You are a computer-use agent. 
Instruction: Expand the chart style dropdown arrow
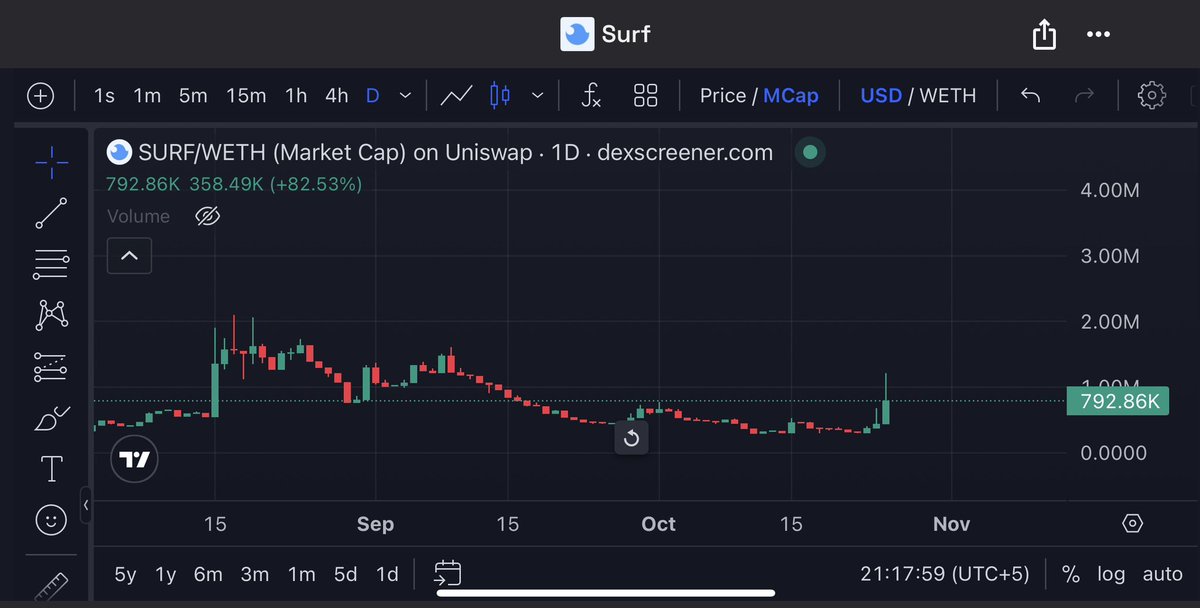pyautogui.click(x=537, y=96)
